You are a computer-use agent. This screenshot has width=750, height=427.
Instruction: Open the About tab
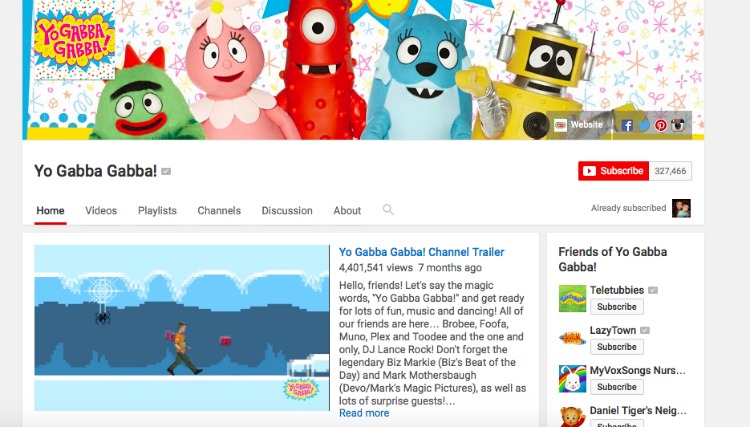click(347, 211)
